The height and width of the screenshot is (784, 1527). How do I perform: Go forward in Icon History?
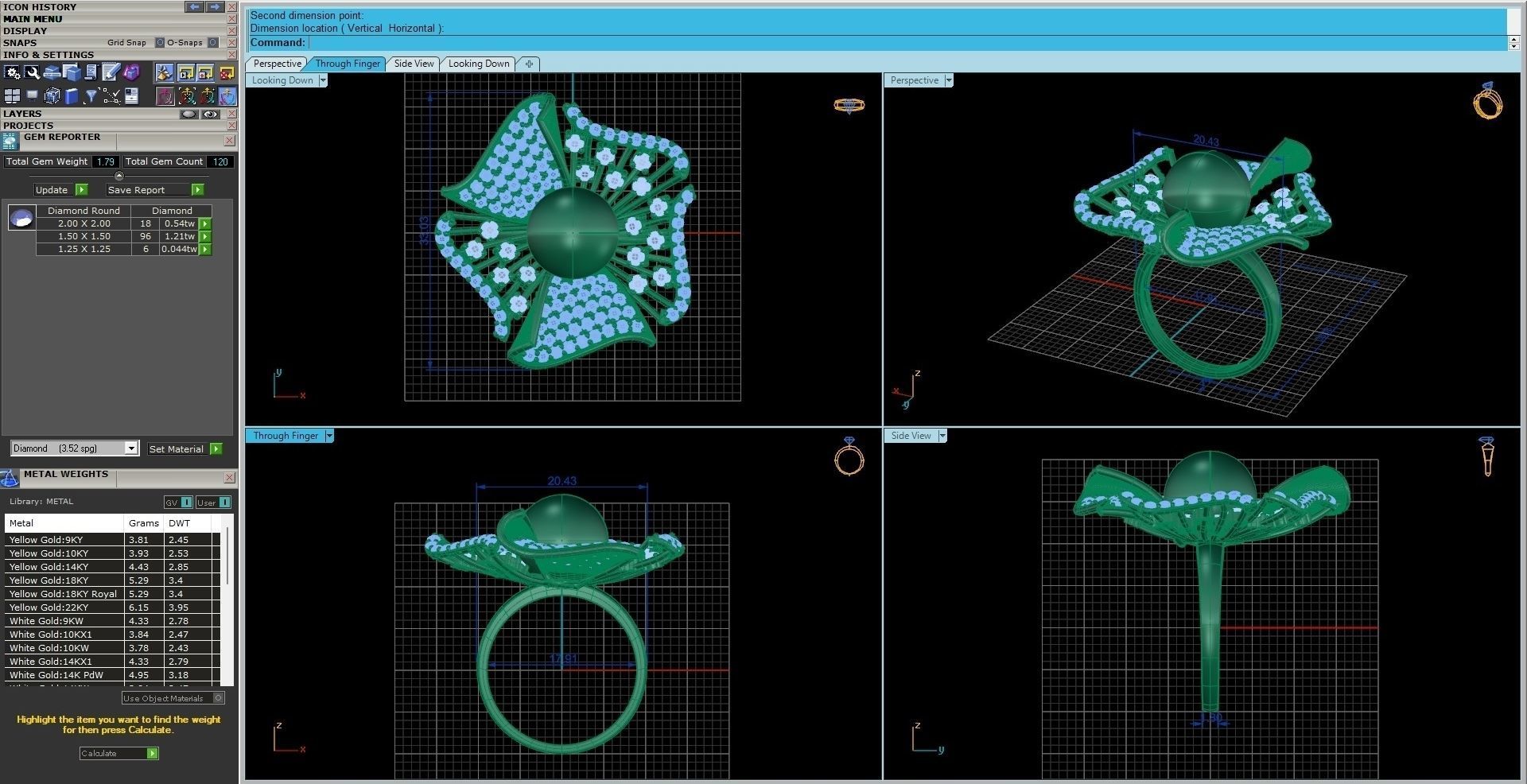(215, 6)
